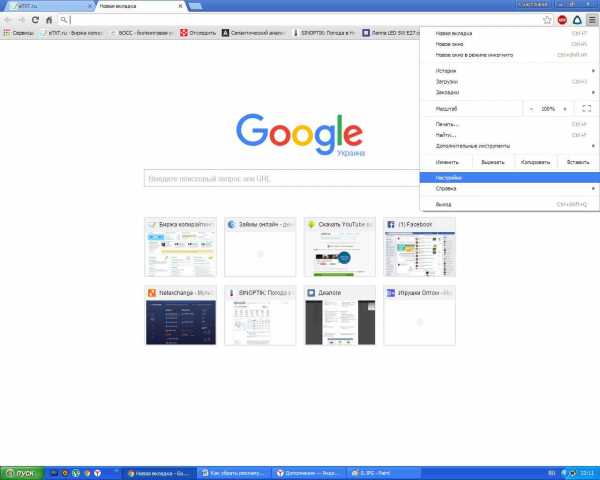The image size is (600, 480).
Task: Open the red Adblock extension icon
Action: point(562,20)
